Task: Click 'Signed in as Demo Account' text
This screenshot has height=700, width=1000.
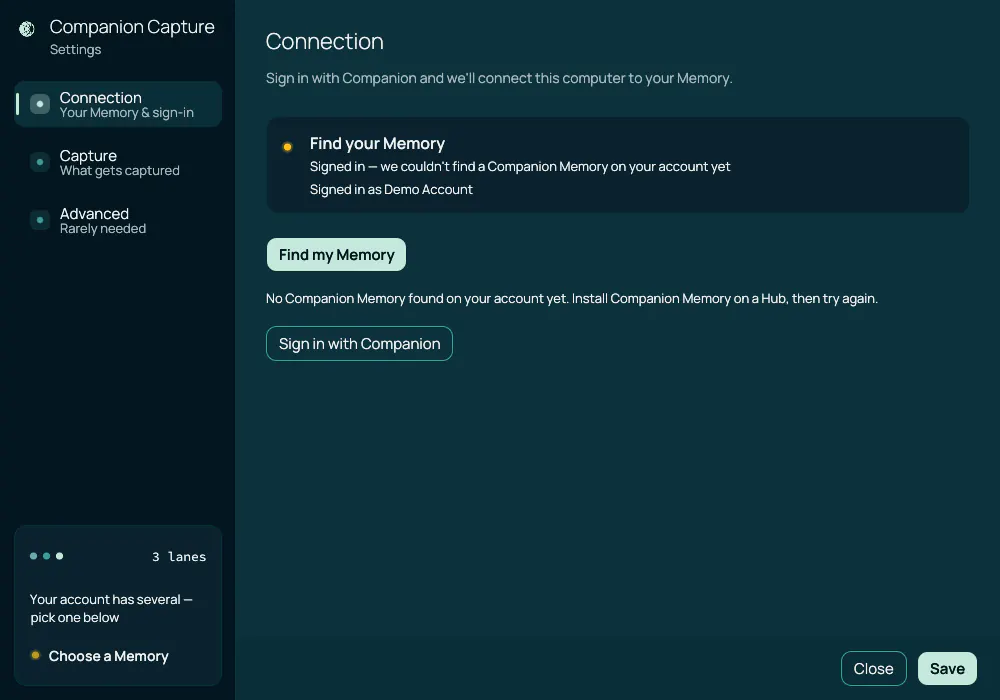Action: coord(391,189)
